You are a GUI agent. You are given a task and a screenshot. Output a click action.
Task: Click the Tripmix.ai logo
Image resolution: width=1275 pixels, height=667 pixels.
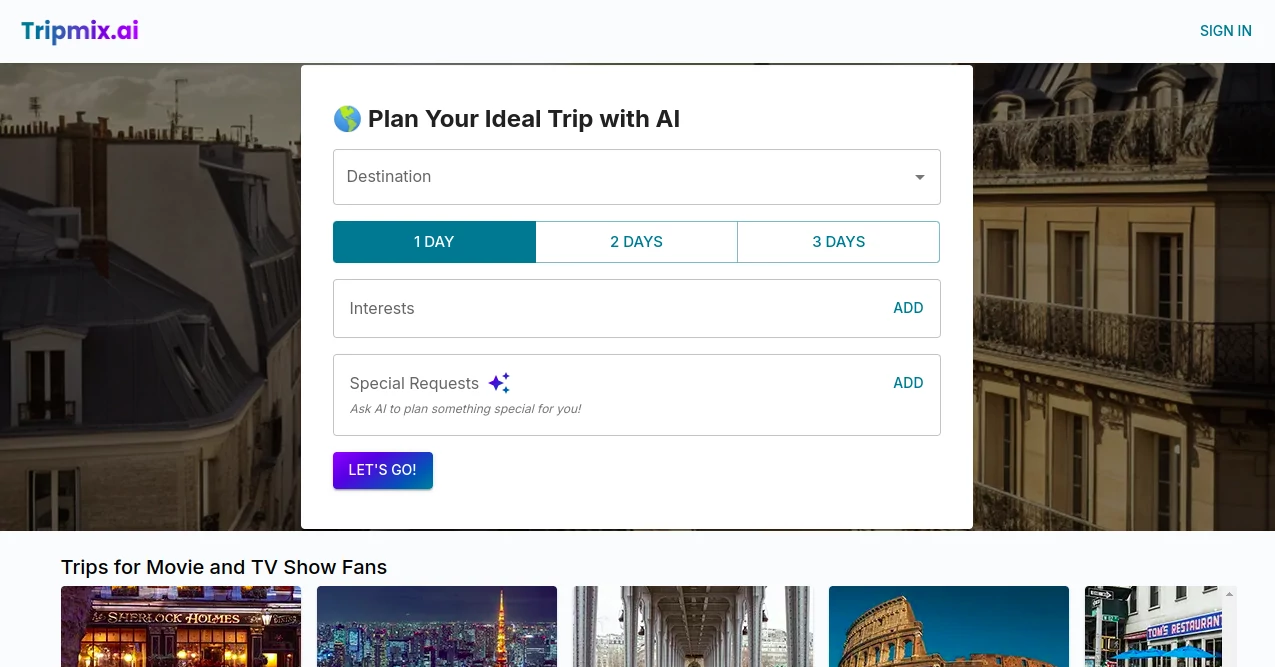(x=79, y=31)
